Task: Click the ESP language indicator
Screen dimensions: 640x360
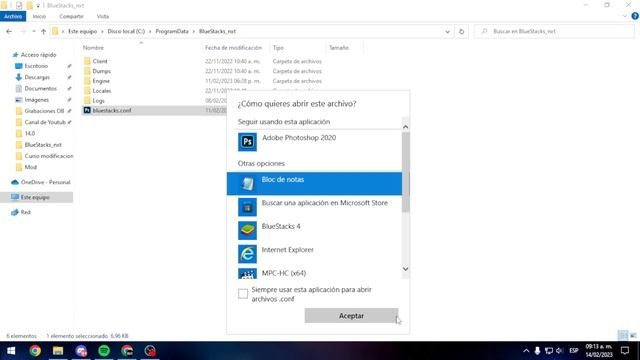Action: [574, 351]
